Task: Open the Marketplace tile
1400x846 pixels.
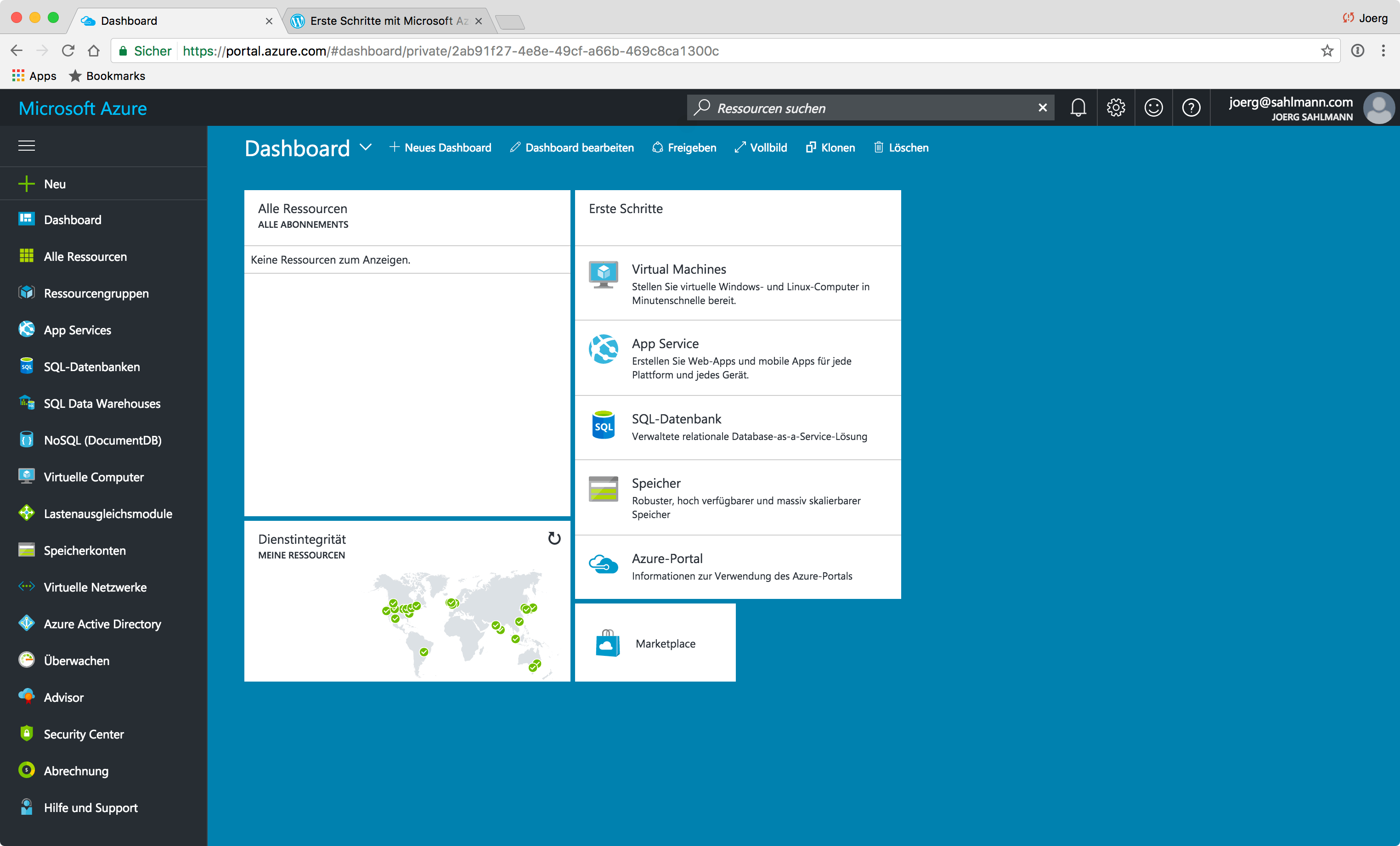Action: pyautogui.click(x=655, y=643)
